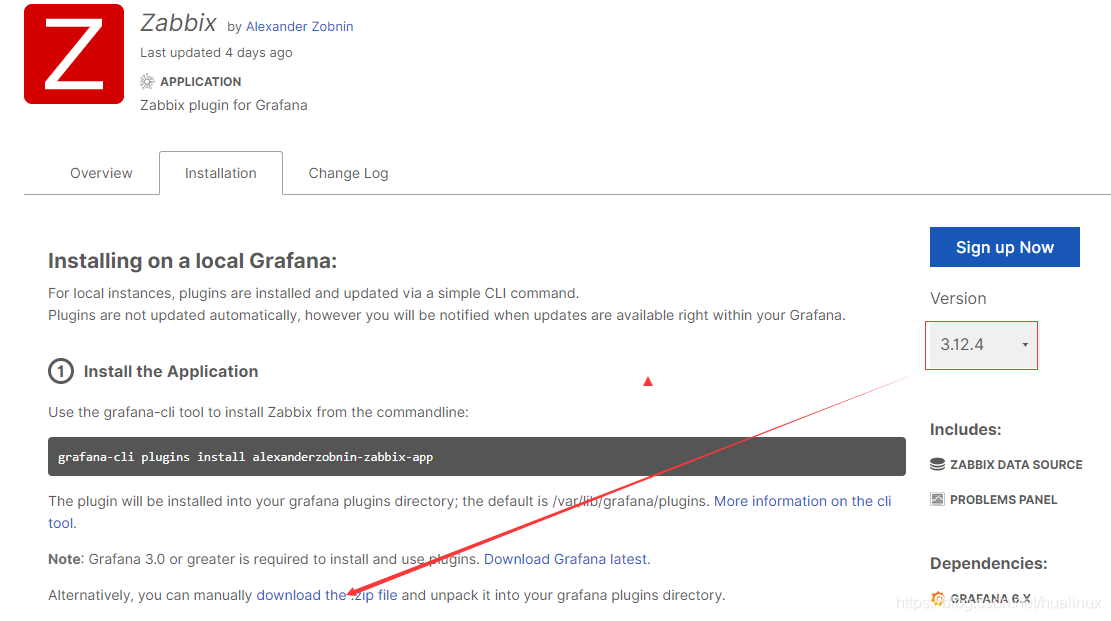Click the APPLICATION type gear icon
Screen dimensions: 1111x621
147,82
